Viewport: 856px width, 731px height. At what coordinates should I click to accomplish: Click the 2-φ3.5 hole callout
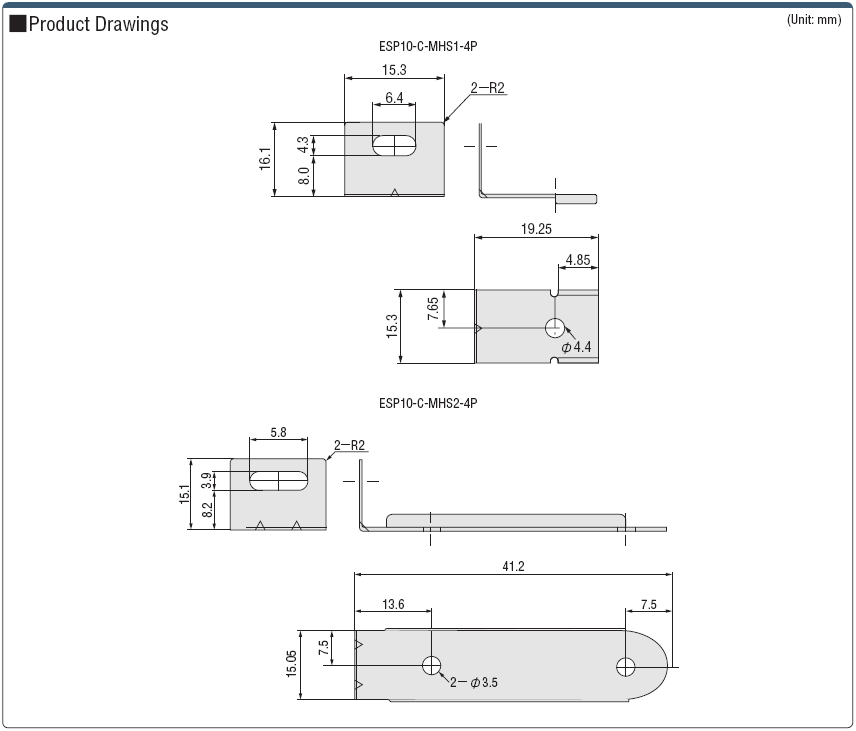click(x=473, y=682)
